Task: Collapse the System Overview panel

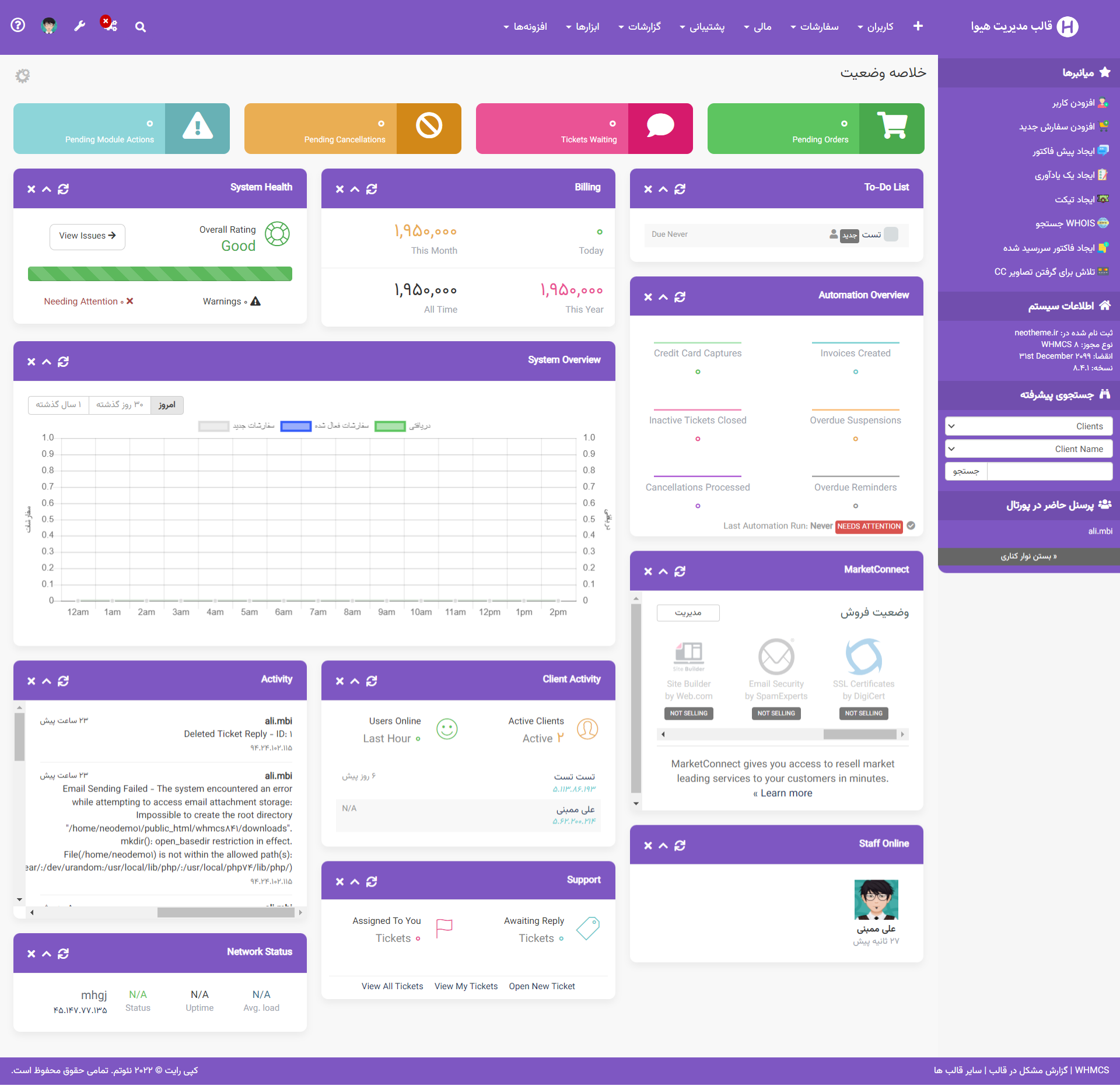Action: click(x=47, y=362)
